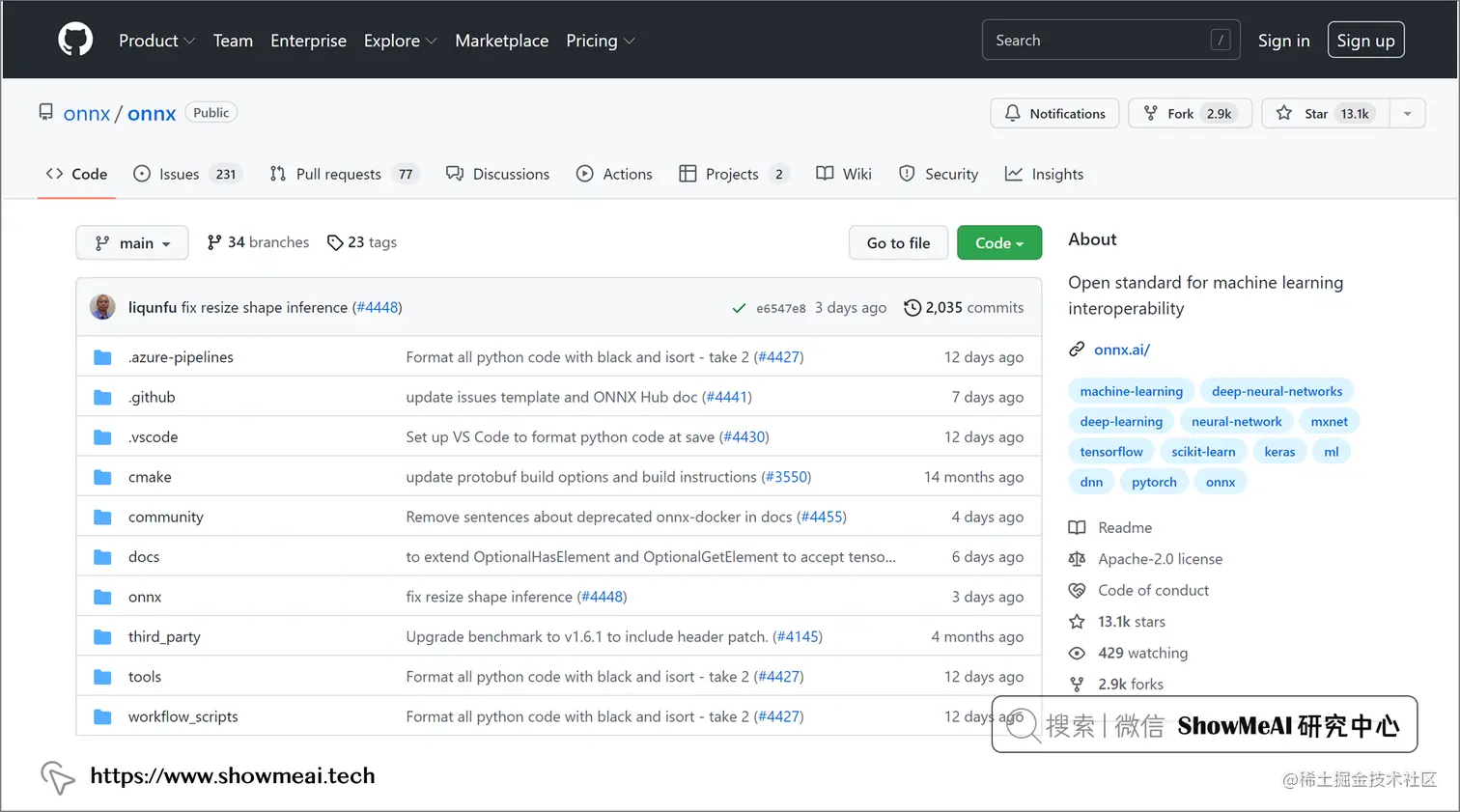
Task: Click the cmake folder icon
Action: [102, 477]
